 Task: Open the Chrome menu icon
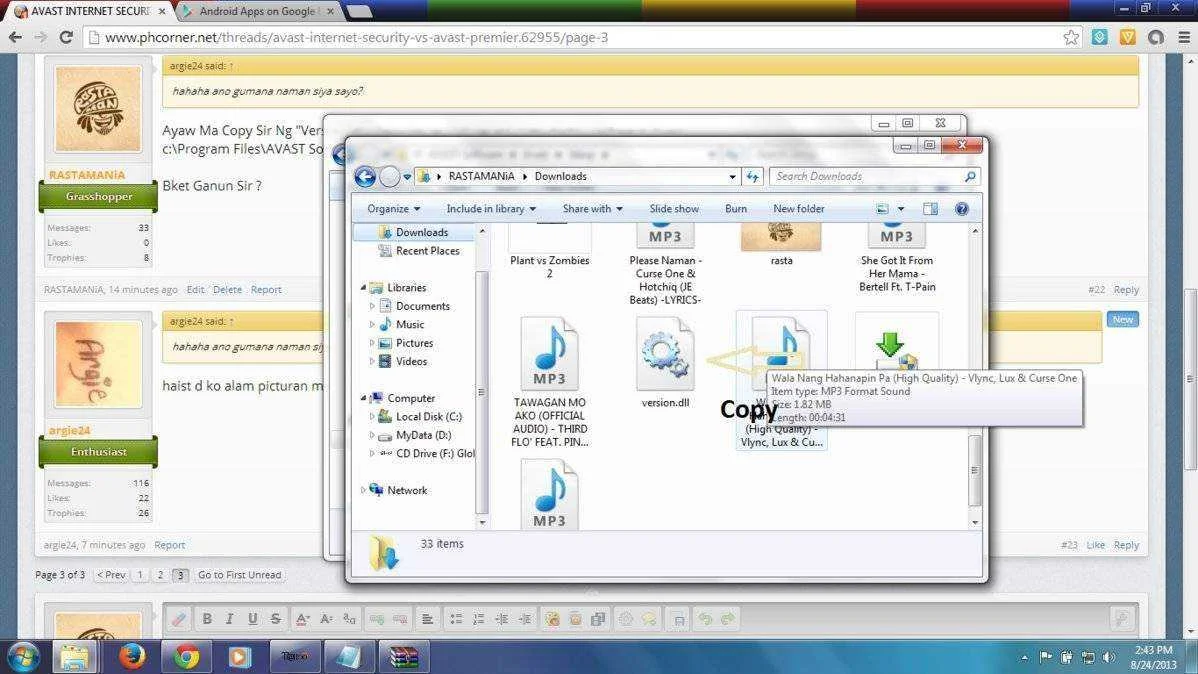(1184, 37)
